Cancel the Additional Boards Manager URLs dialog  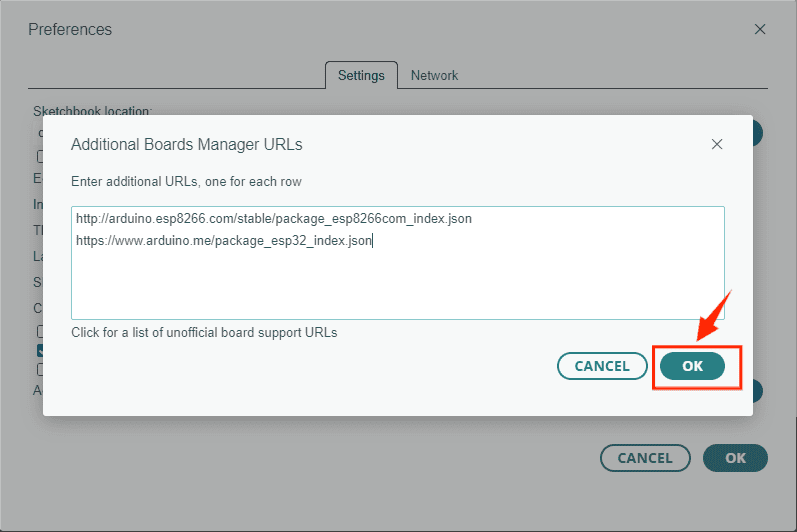click(x=602, y=366)
